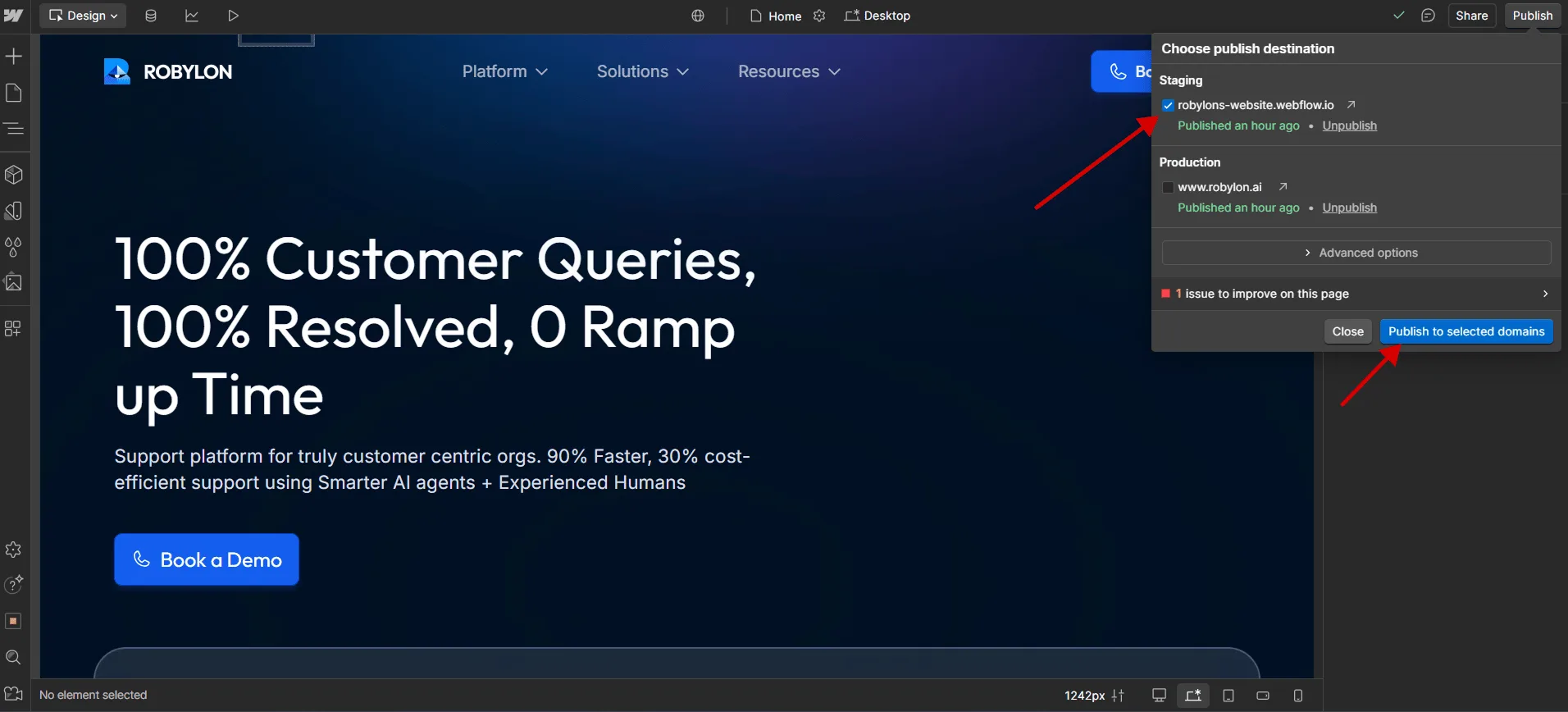Uncheck the robylons-website.webflow.io staging checkbox

point(1168,105)
